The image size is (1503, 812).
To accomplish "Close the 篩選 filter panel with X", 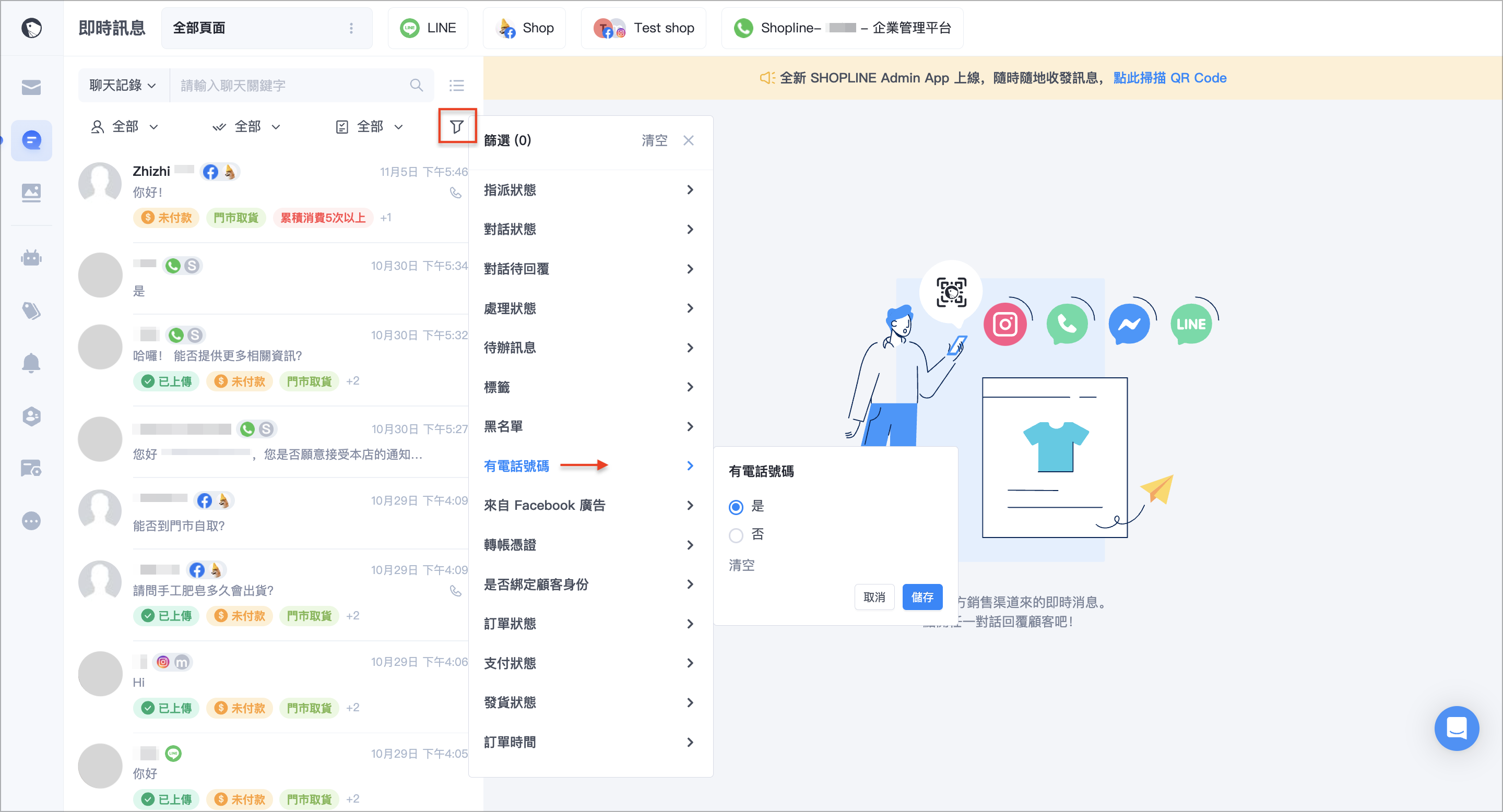I will 689,140.
